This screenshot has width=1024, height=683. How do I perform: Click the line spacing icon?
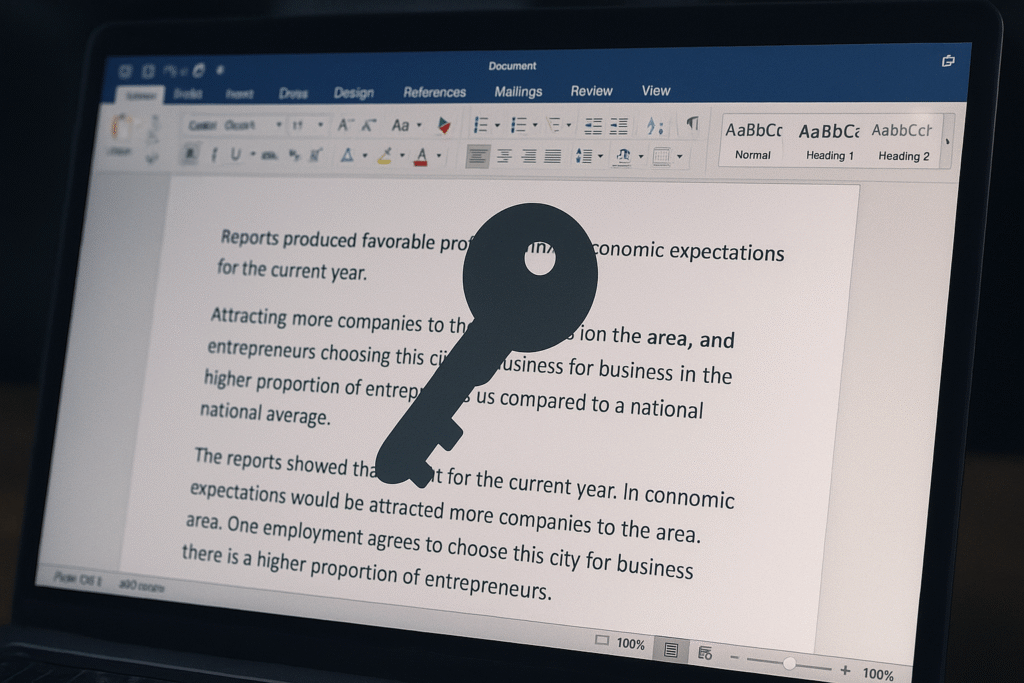[583, 155]
